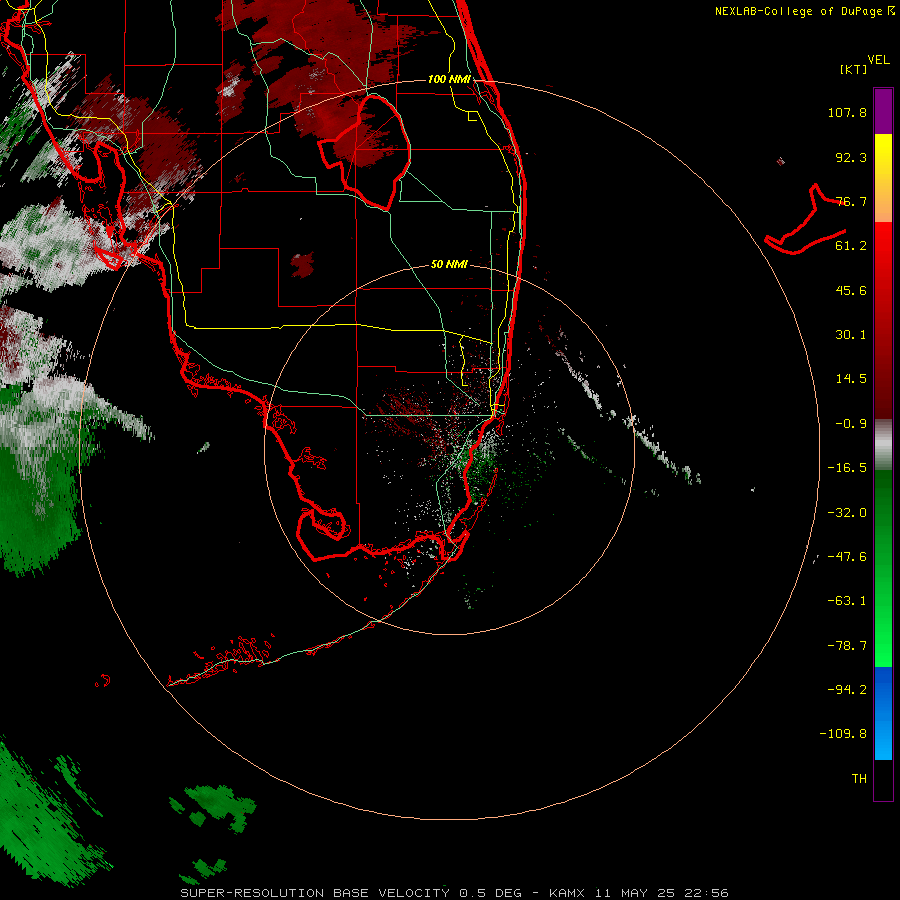This screenshot has height=900, width=900.
Task: Click the -32.0 velocity scale value
Action: (847, 513)
